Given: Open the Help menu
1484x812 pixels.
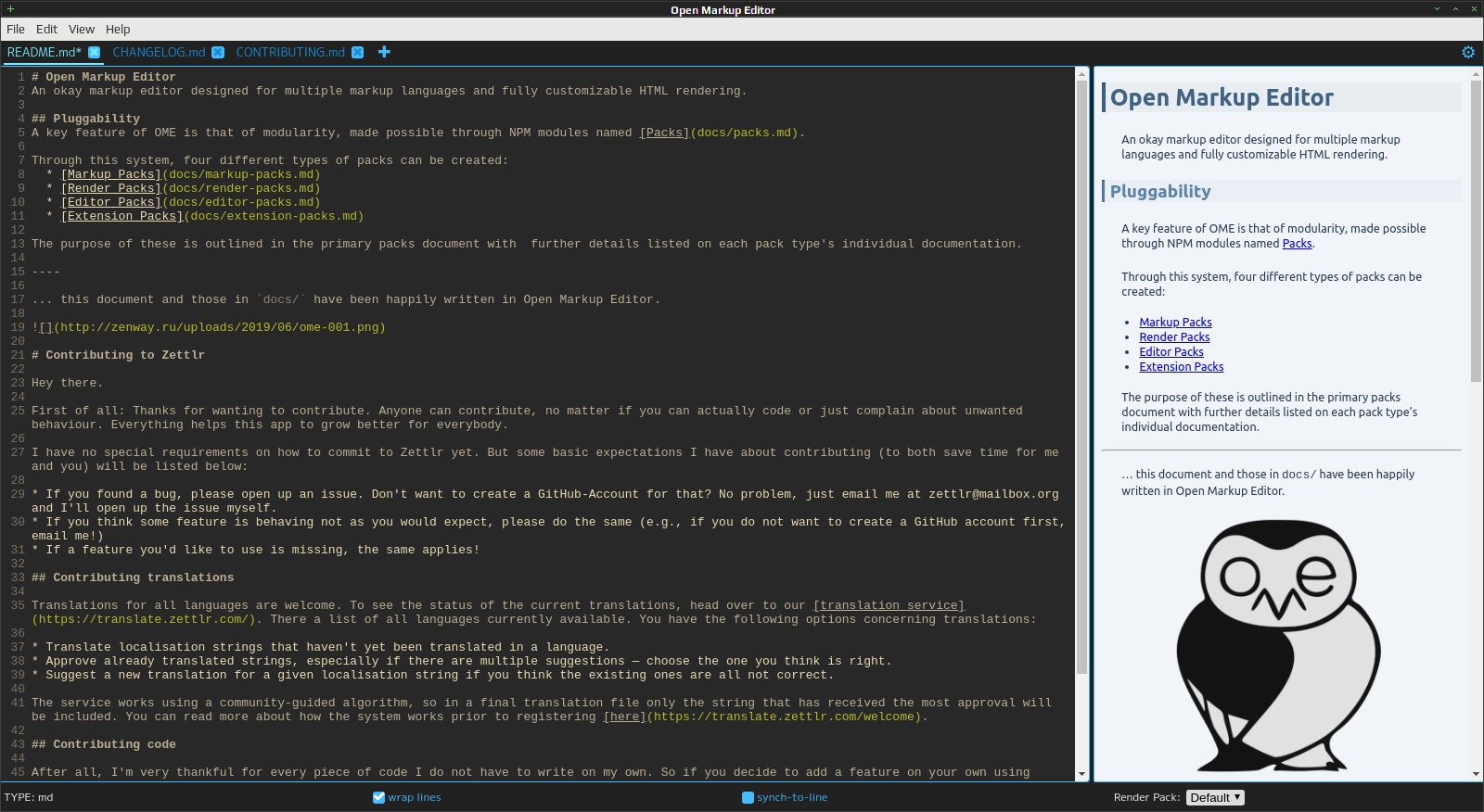Looking at the screenshot, I should point(118,29).
